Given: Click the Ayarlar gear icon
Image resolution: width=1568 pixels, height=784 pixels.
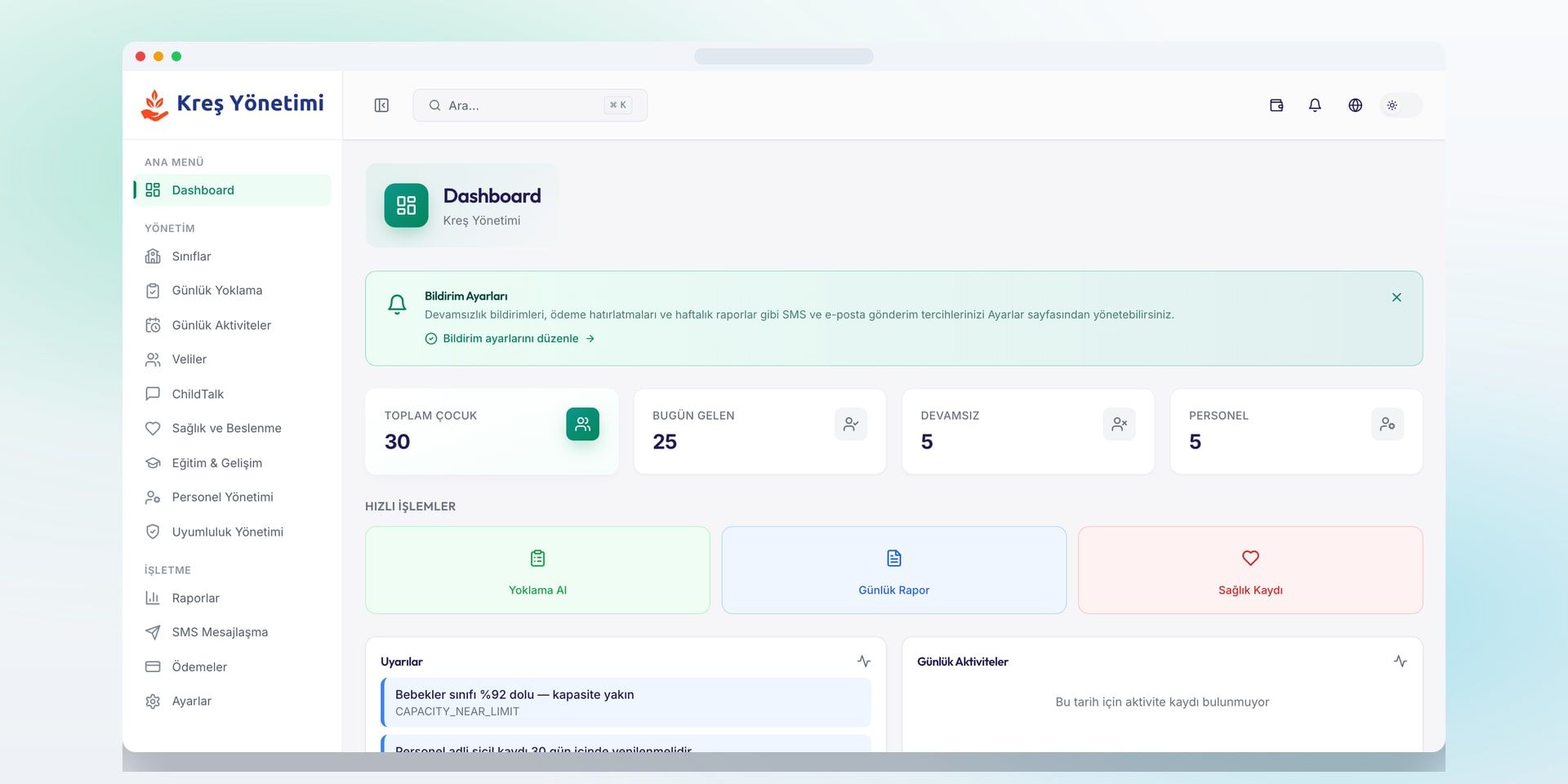Looking at the screenshot, I should point(153,702).
